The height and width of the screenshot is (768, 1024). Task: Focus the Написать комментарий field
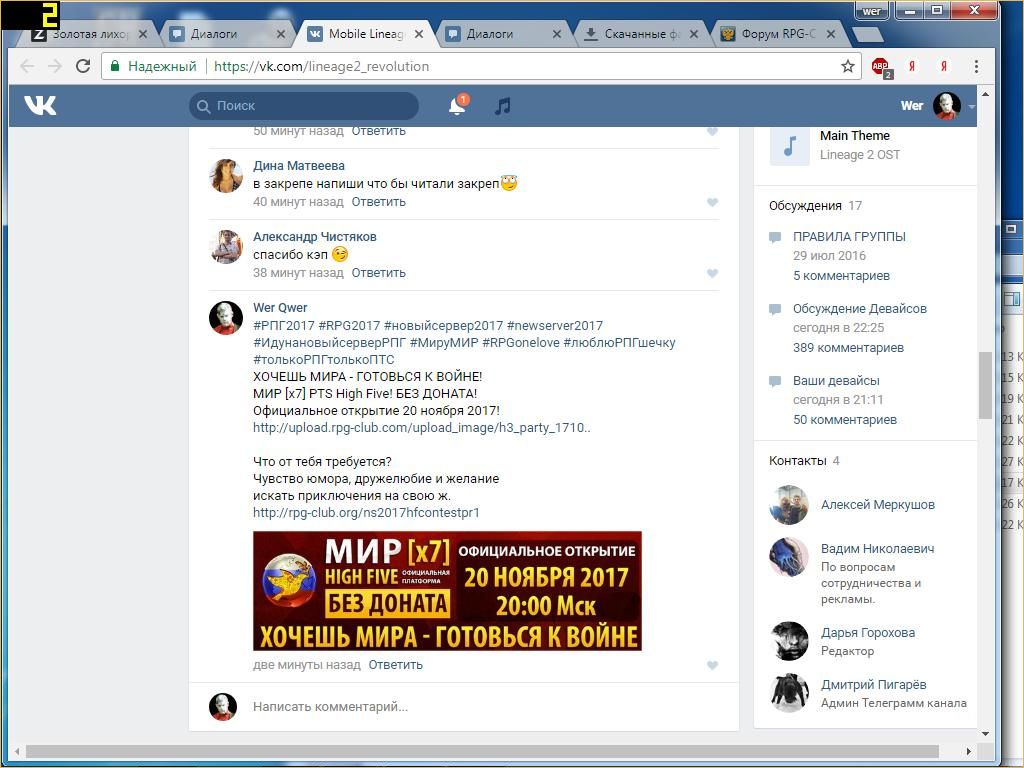point(483,707)
